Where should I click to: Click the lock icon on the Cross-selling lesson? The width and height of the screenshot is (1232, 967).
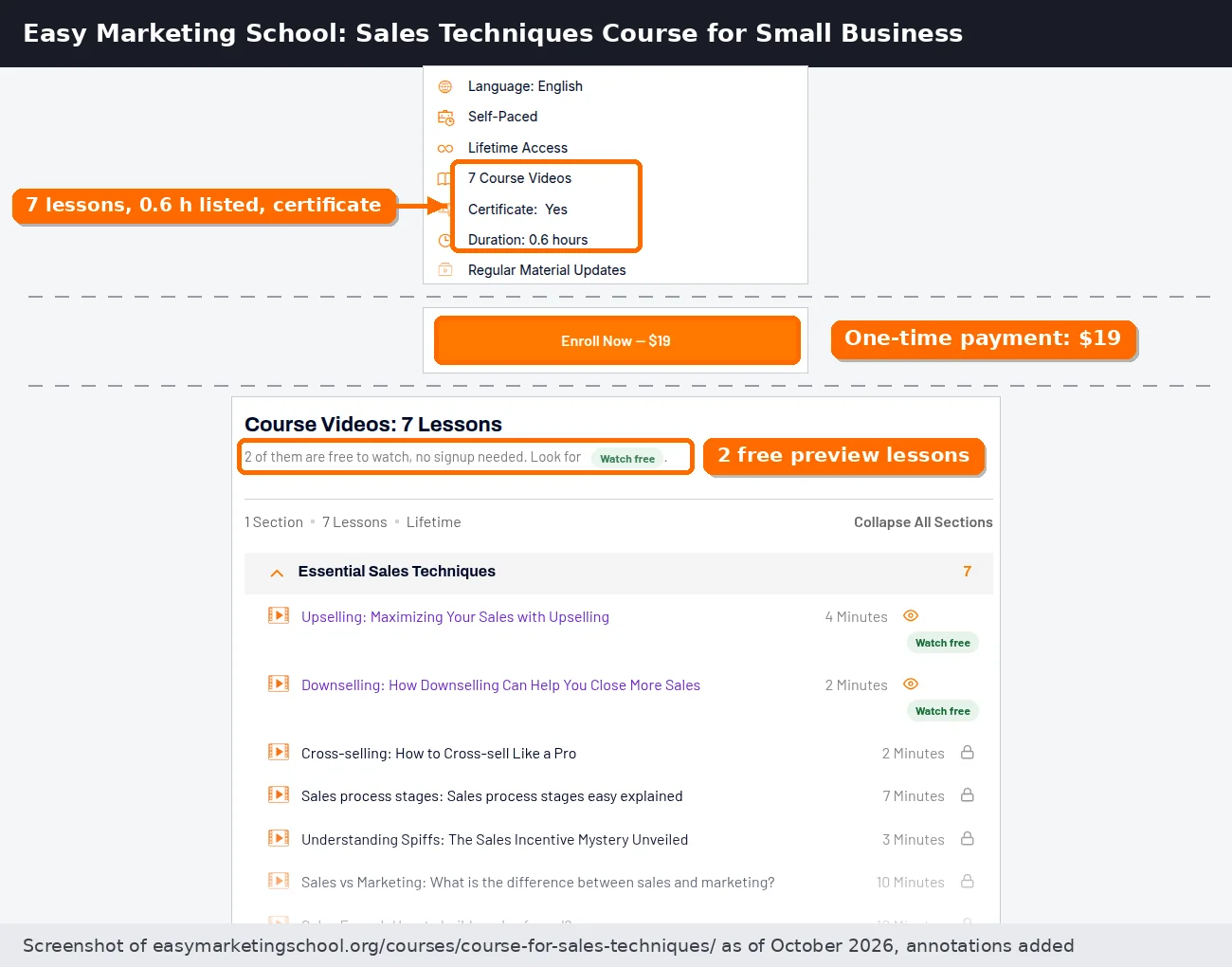click(x=968, y=752)
